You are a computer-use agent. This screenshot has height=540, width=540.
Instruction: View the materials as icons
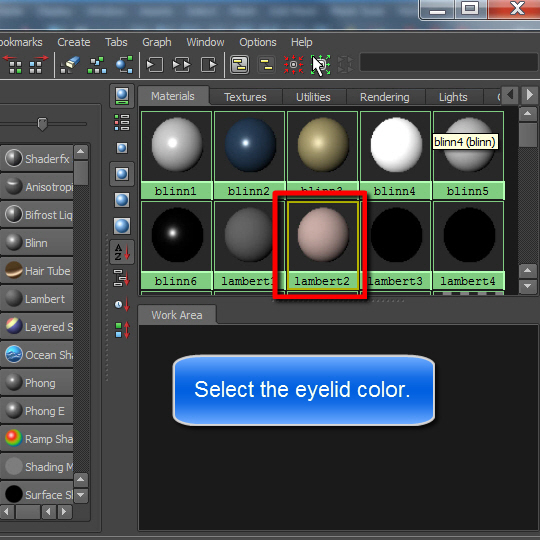[122, 96]
